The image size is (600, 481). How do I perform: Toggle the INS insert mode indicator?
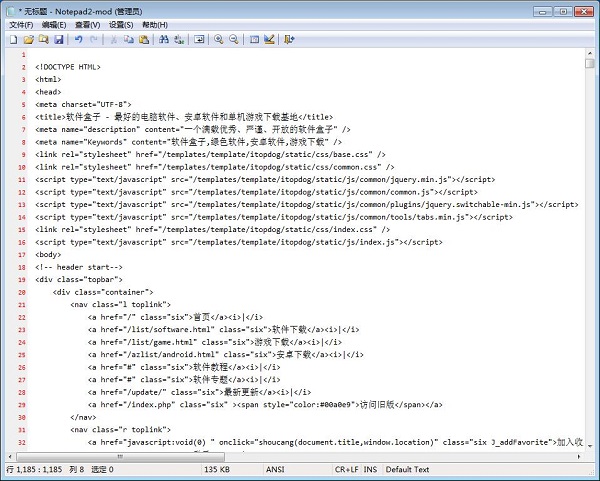pyautogui.click(x=370, y=470)
